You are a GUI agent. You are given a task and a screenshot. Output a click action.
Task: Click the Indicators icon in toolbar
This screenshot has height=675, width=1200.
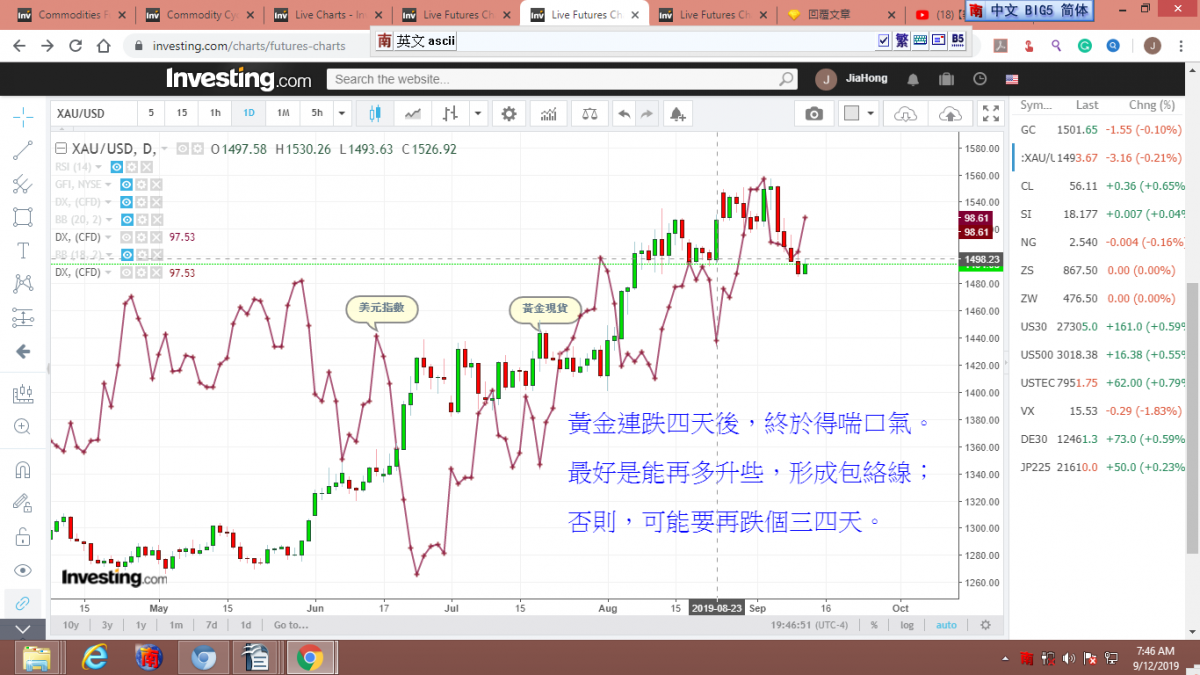pos(548,114)
